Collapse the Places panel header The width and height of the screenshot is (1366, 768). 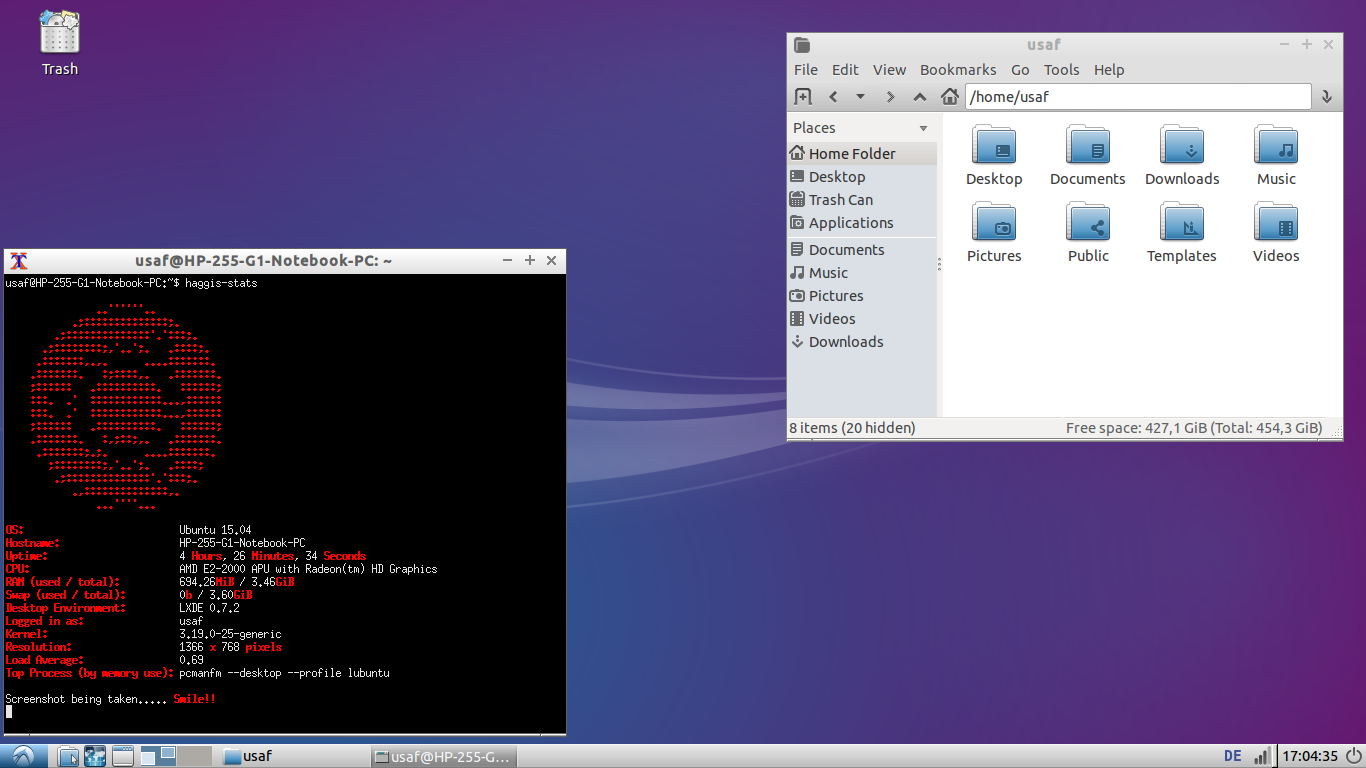(922, 127)
